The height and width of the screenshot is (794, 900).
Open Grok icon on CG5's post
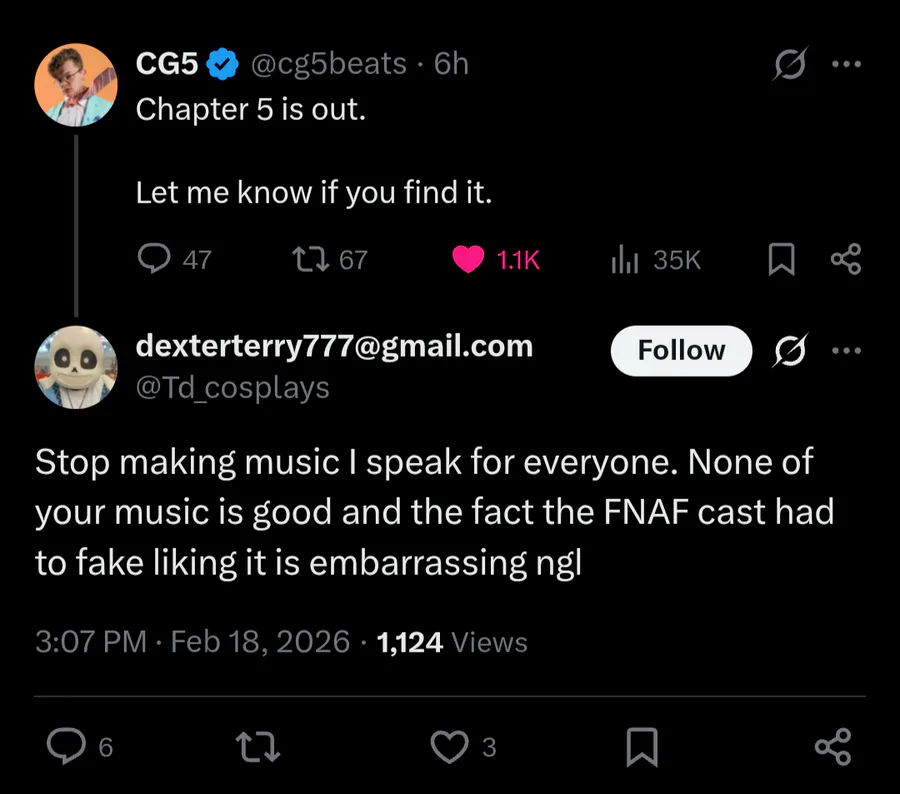point(791,65)
